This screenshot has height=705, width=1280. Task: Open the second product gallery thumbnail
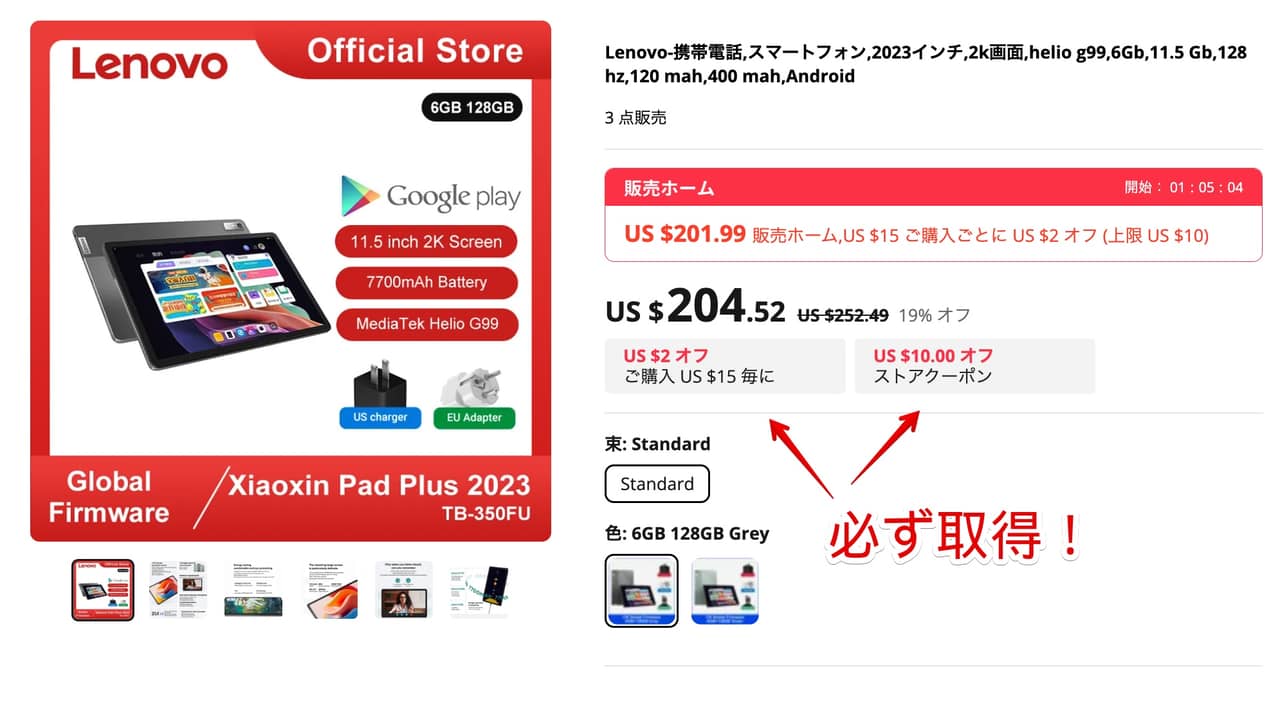click(178, 590)
